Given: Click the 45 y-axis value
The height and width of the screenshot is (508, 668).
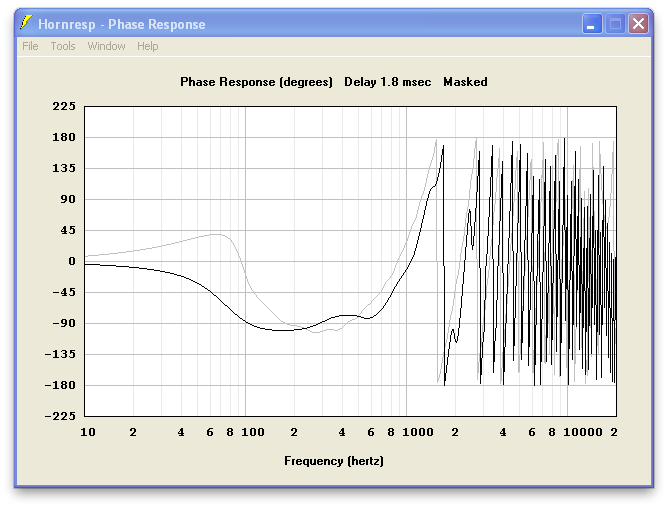Looking at the screenshot, I should click(68, 231).
